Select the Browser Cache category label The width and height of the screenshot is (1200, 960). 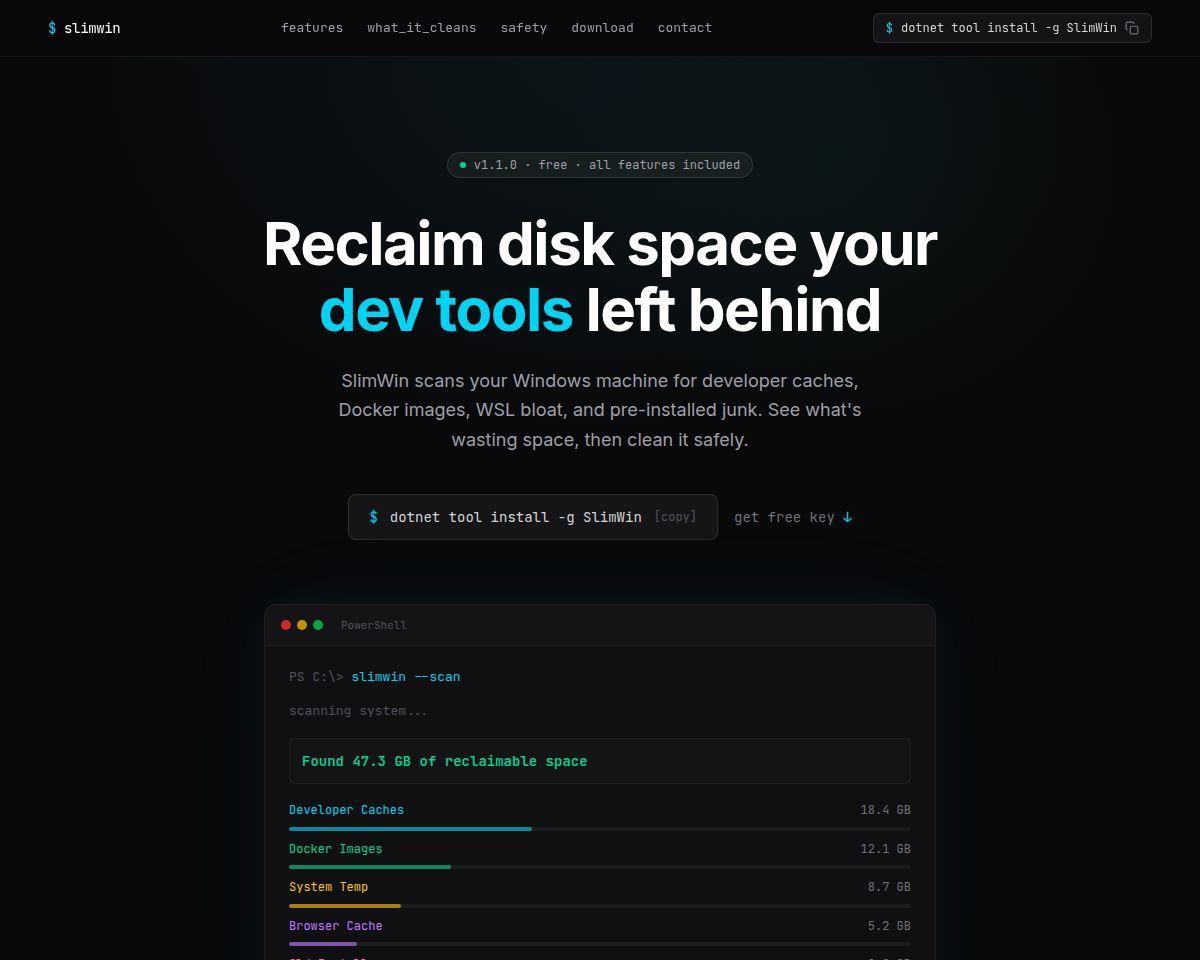coord(335,926)
